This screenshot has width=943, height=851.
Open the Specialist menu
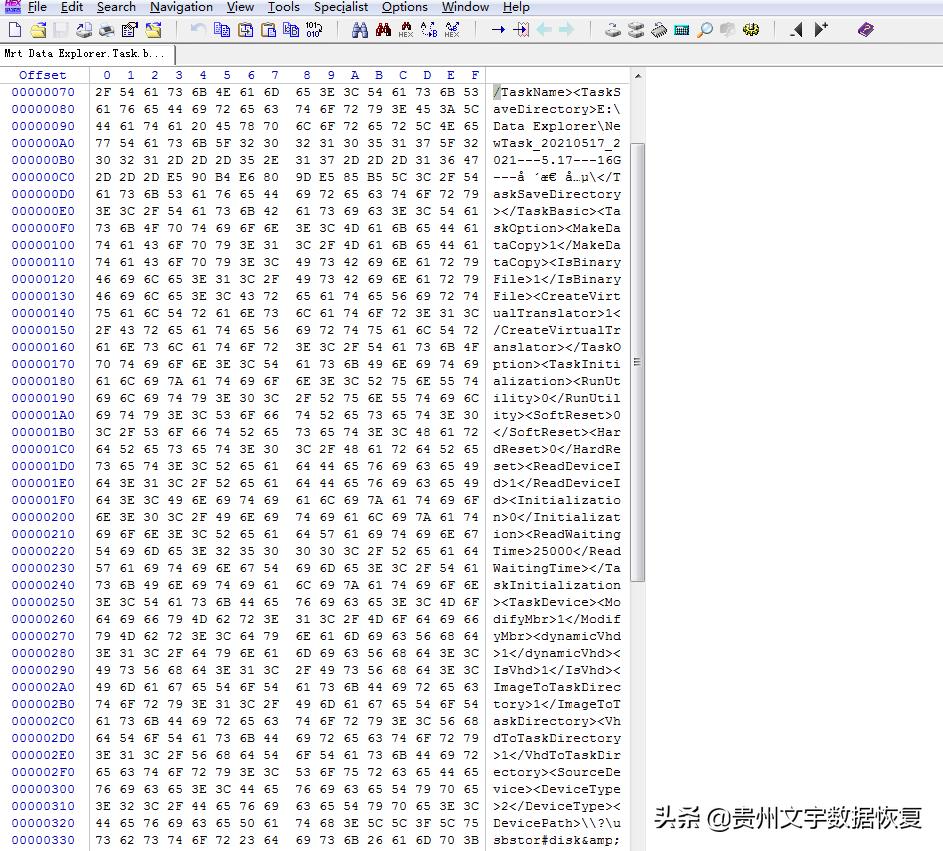(341, 7)
